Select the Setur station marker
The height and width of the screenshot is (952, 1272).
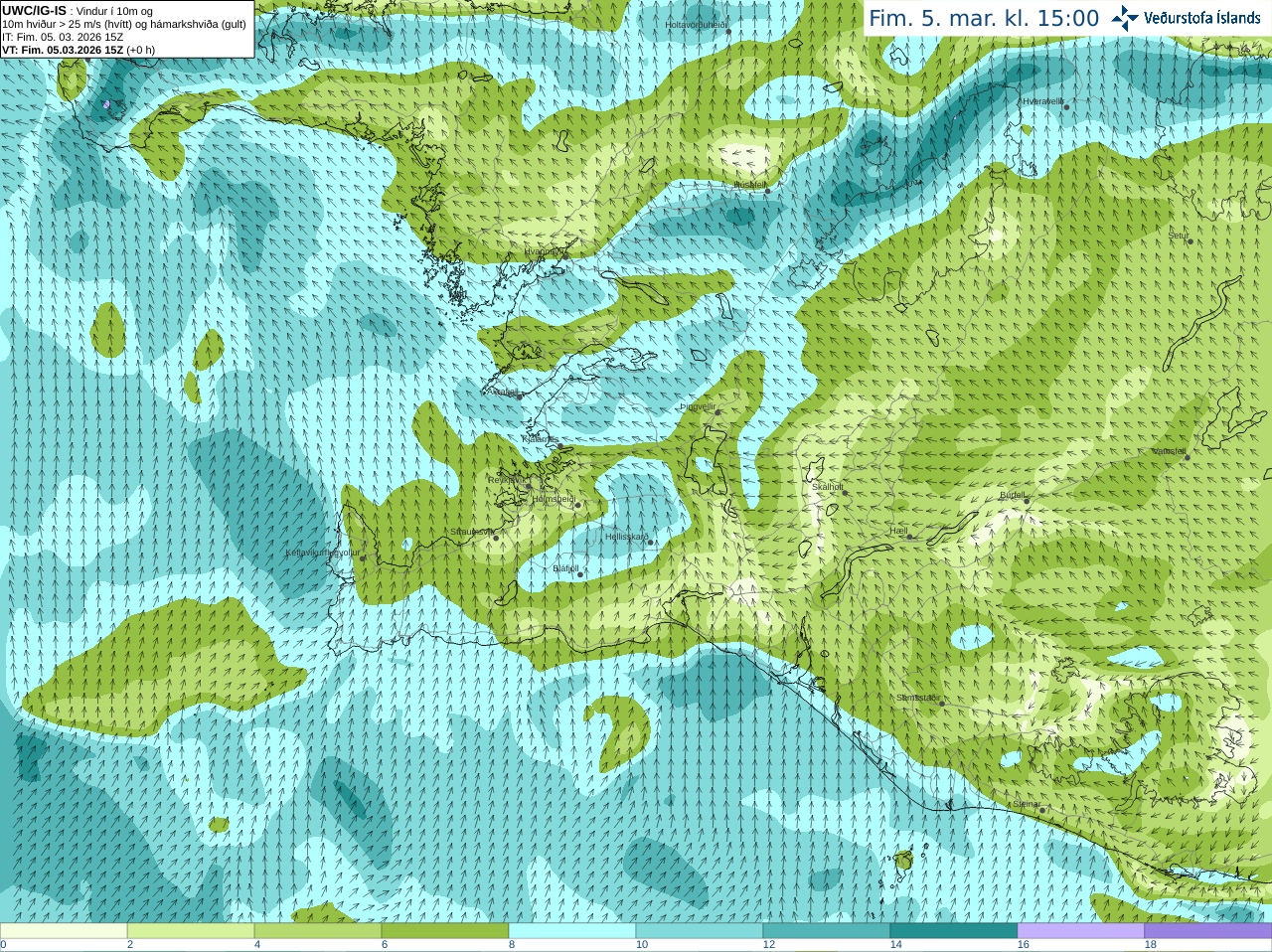pyautogui.click(x=1190, y=241)
